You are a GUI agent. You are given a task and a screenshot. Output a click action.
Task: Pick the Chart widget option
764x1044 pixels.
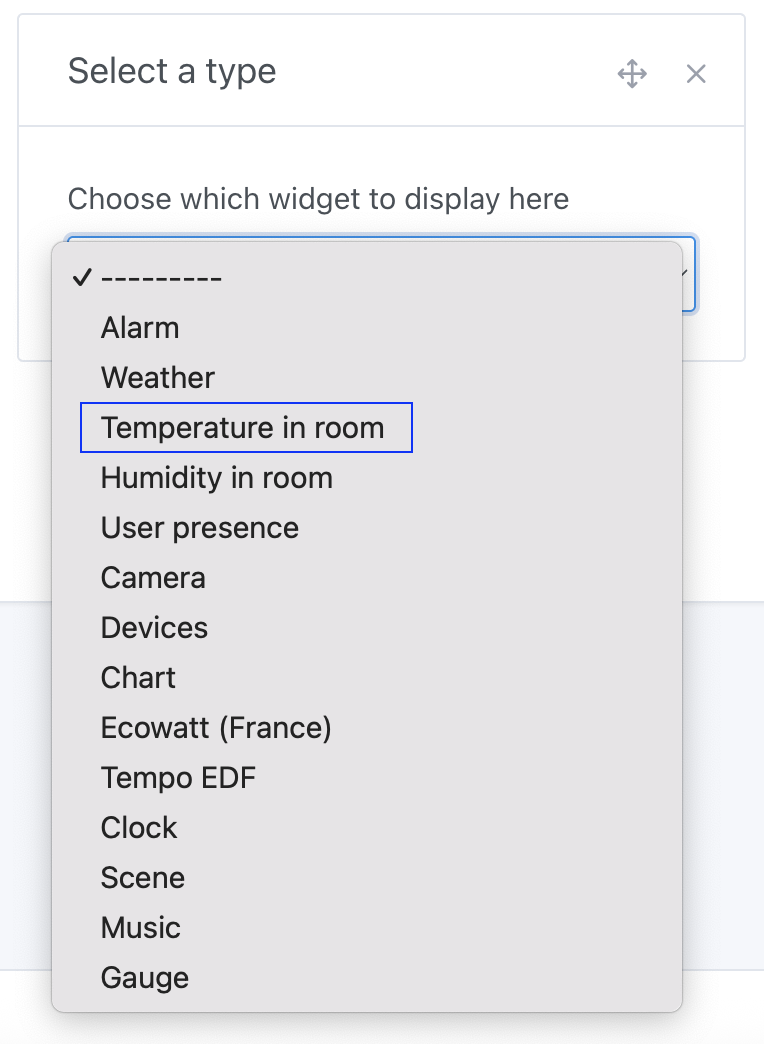pyautogui.click(x=137, y=677)
